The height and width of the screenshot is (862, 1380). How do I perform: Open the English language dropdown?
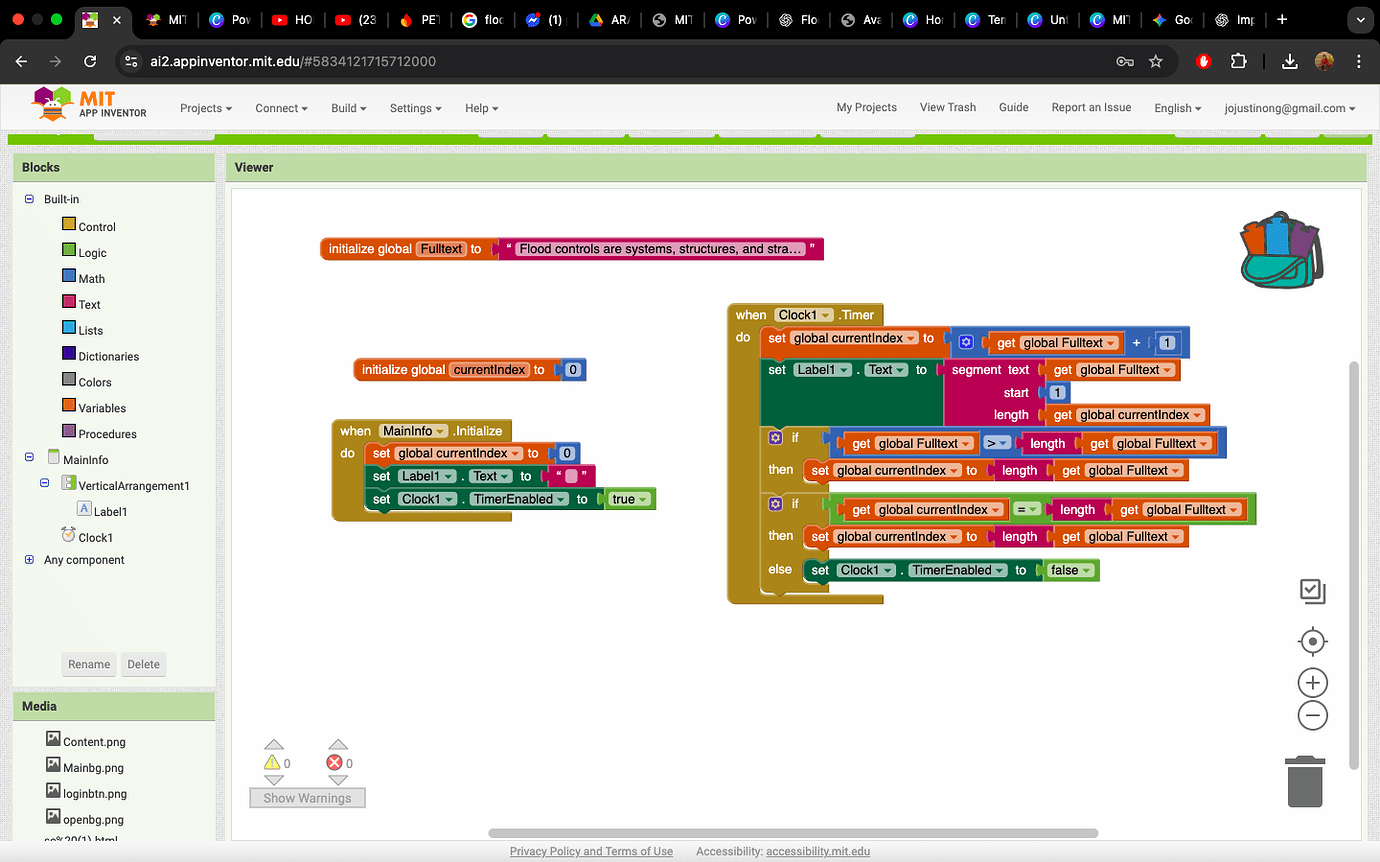click(x=1177, y=108)
